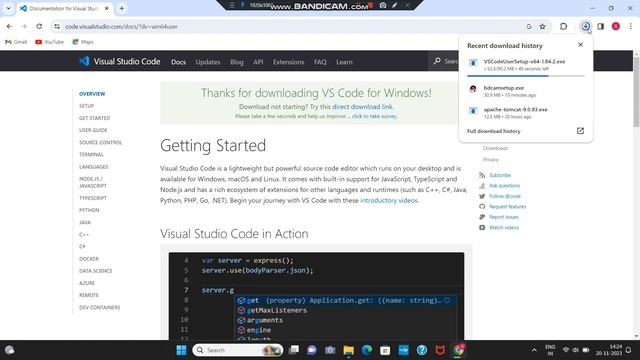Click Request features link
This screenshot has width=640, height=360.
[x=507, y=207]
